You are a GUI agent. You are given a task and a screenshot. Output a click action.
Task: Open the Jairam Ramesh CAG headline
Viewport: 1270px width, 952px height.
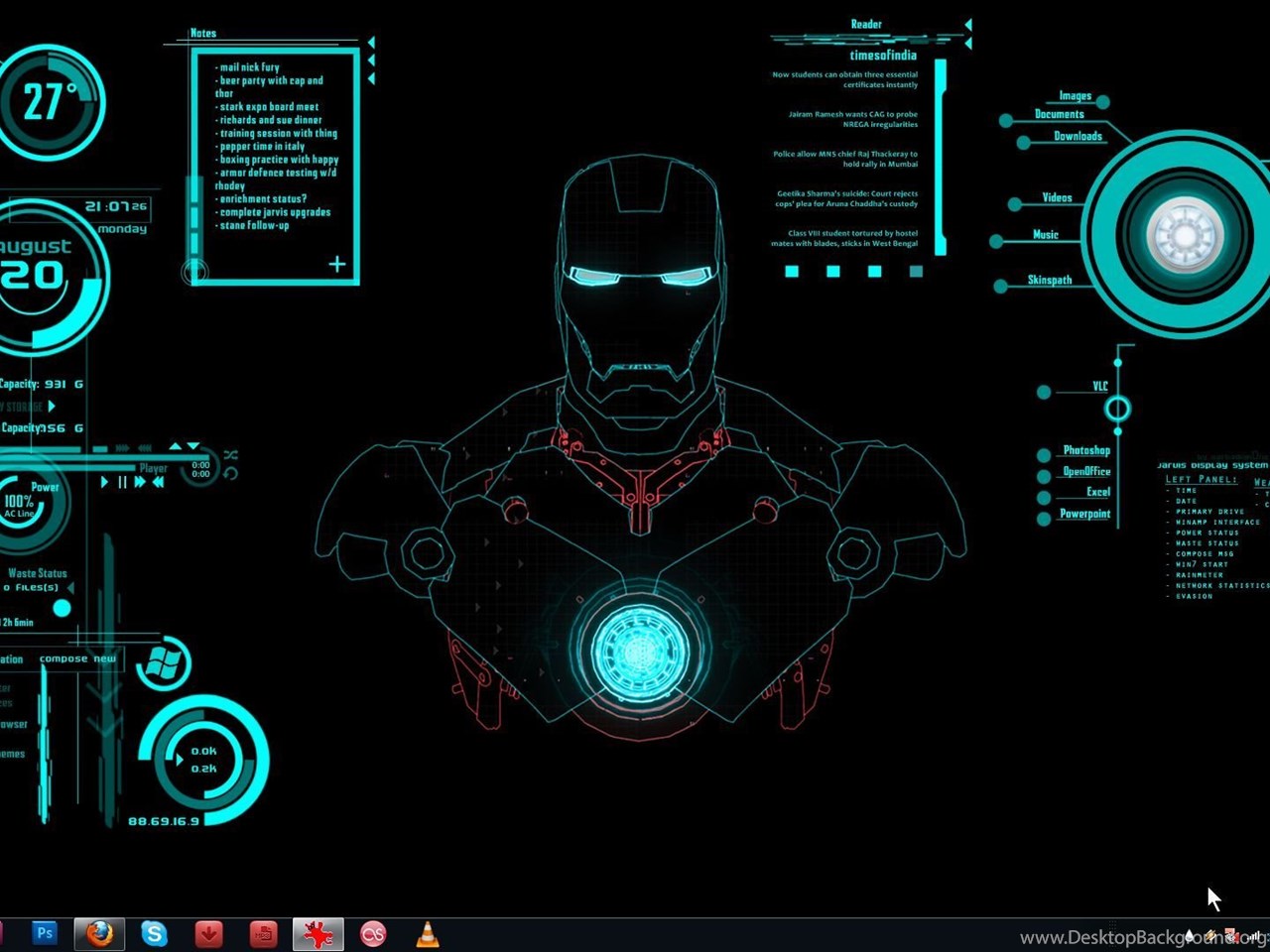pos(853,119)
